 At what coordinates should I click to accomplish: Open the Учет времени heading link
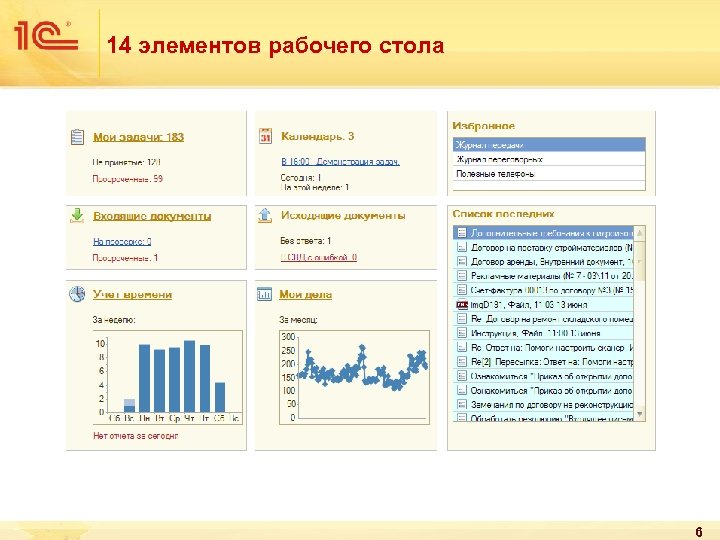click(132, 294)
